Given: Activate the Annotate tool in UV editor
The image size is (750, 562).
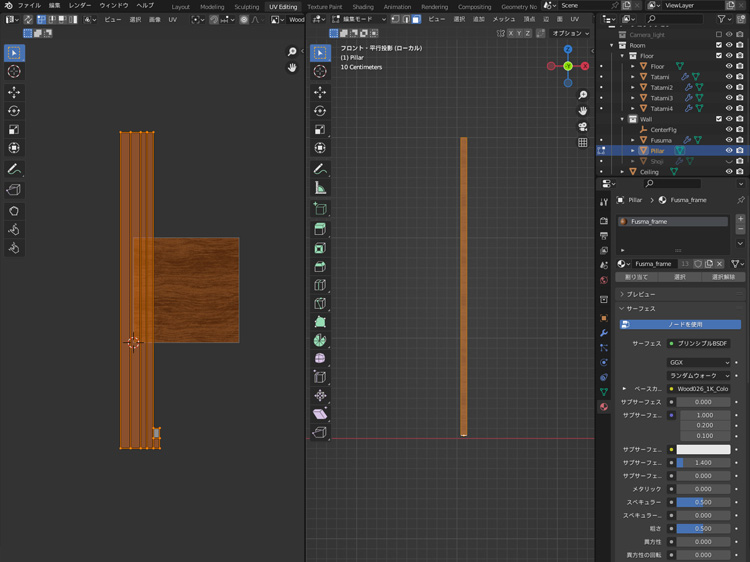Looking at the screenshot, I should [x=14, y=169].
